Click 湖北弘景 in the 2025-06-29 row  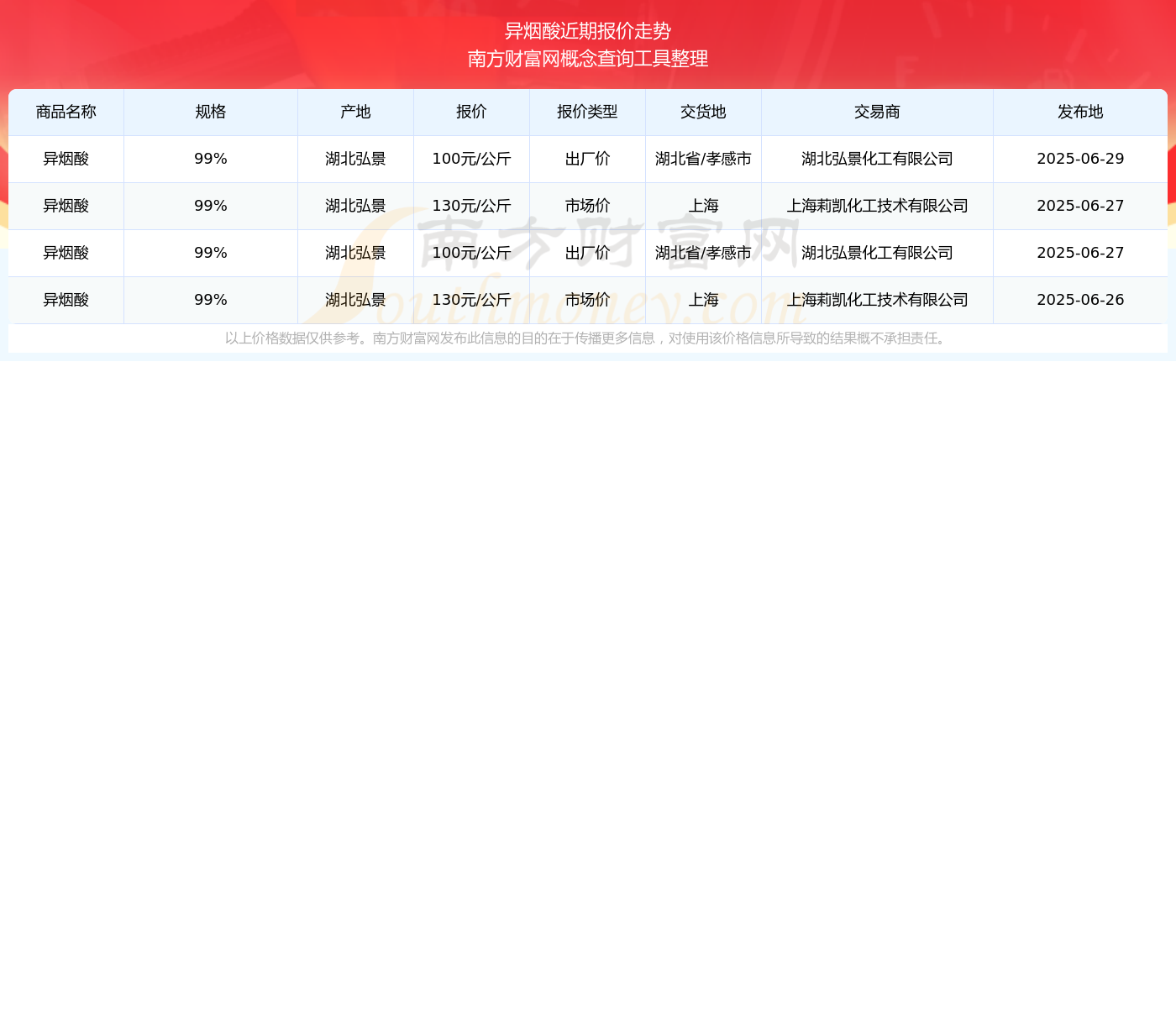355,160
